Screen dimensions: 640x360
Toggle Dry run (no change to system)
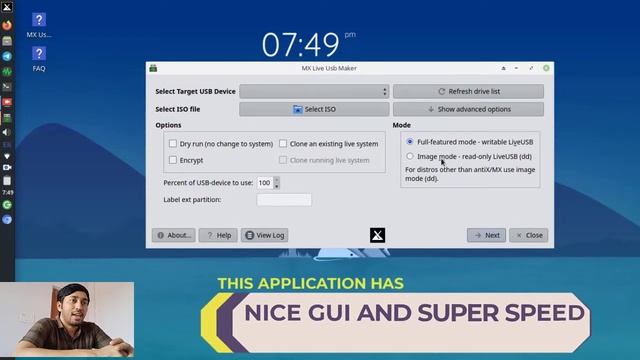click(173, 144)
